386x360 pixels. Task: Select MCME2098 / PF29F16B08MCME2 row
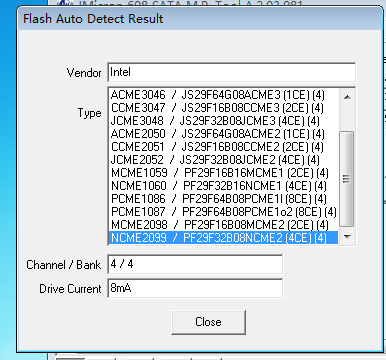(224, 225)
